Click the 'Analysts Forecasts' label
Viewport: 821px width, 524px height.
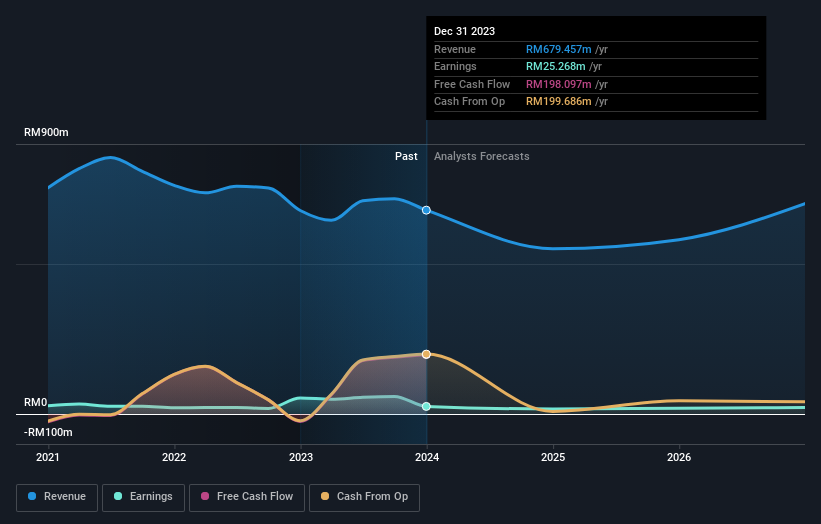pyautogui.click(x=481, y=156)
